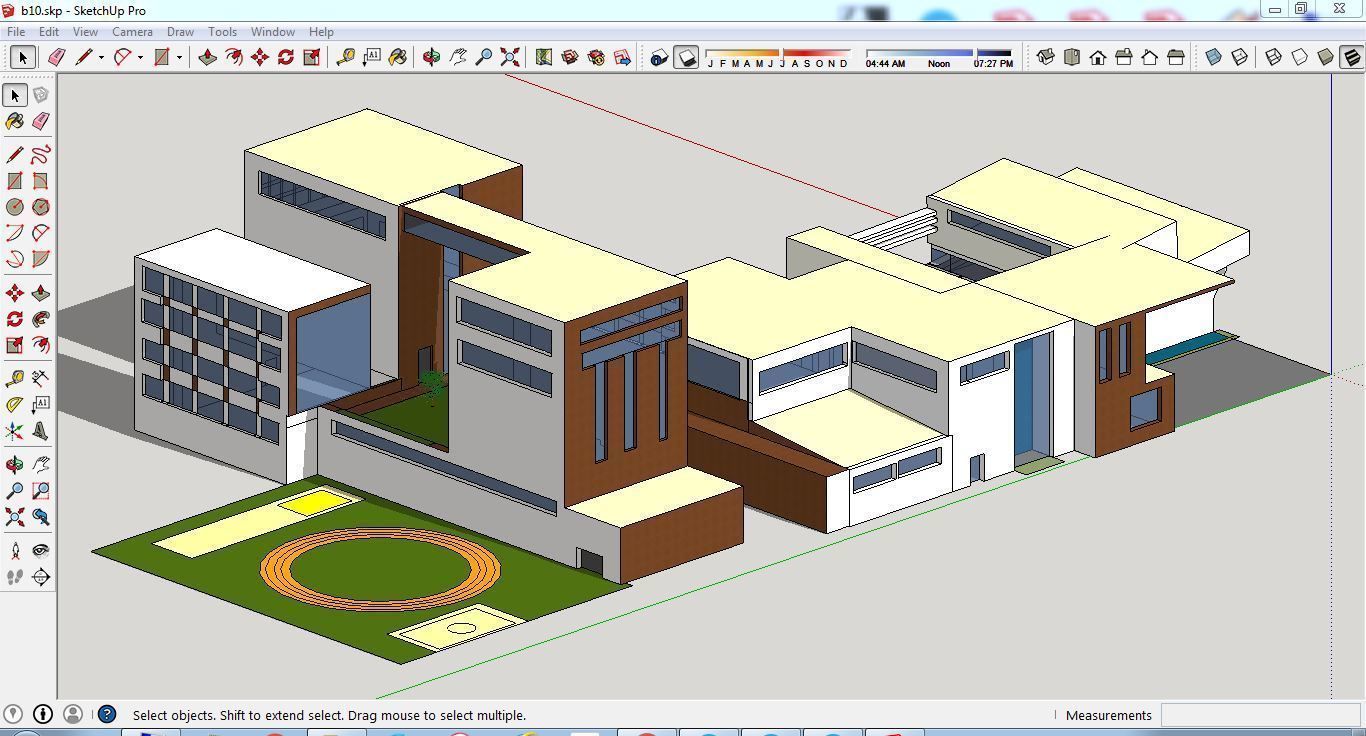1366x736 pixels.
Task: Click the 'Select objects' status hint text
Action: click(329, 715)
